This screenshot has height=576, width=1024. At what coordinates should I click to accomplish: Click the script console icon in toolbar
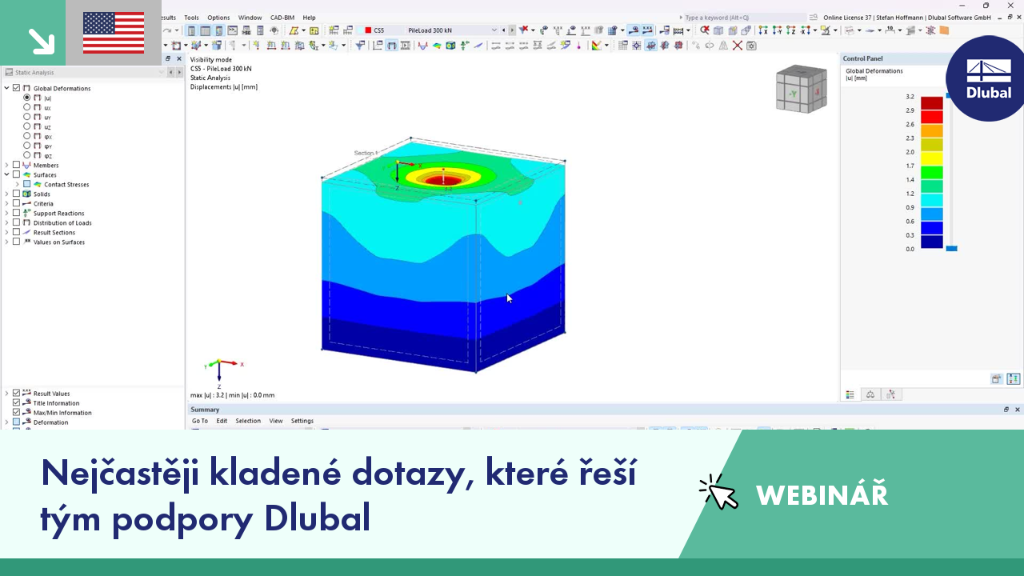[x=232, y=30]
